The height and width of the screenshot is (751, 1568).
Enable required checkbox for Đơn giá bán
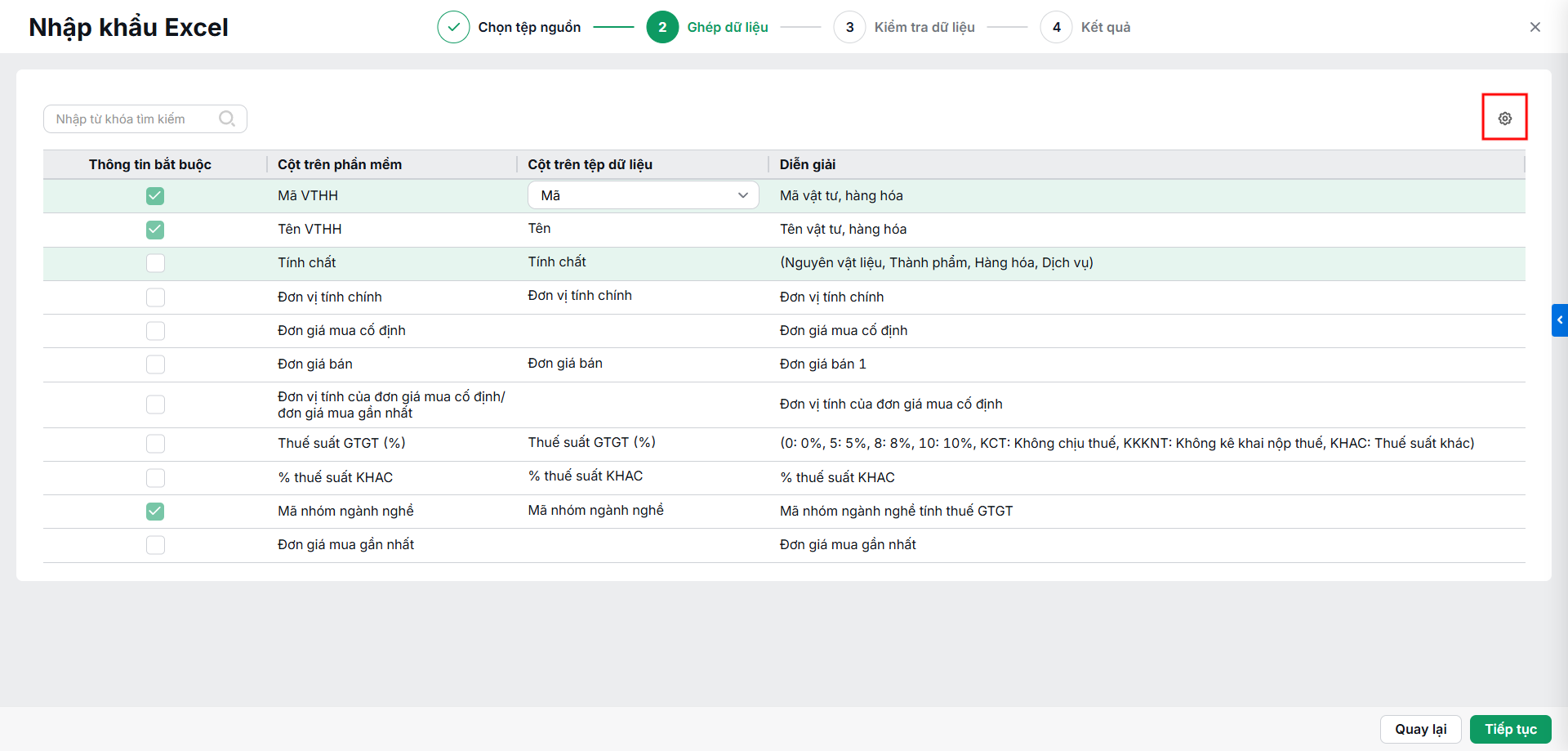coord(155,364)
